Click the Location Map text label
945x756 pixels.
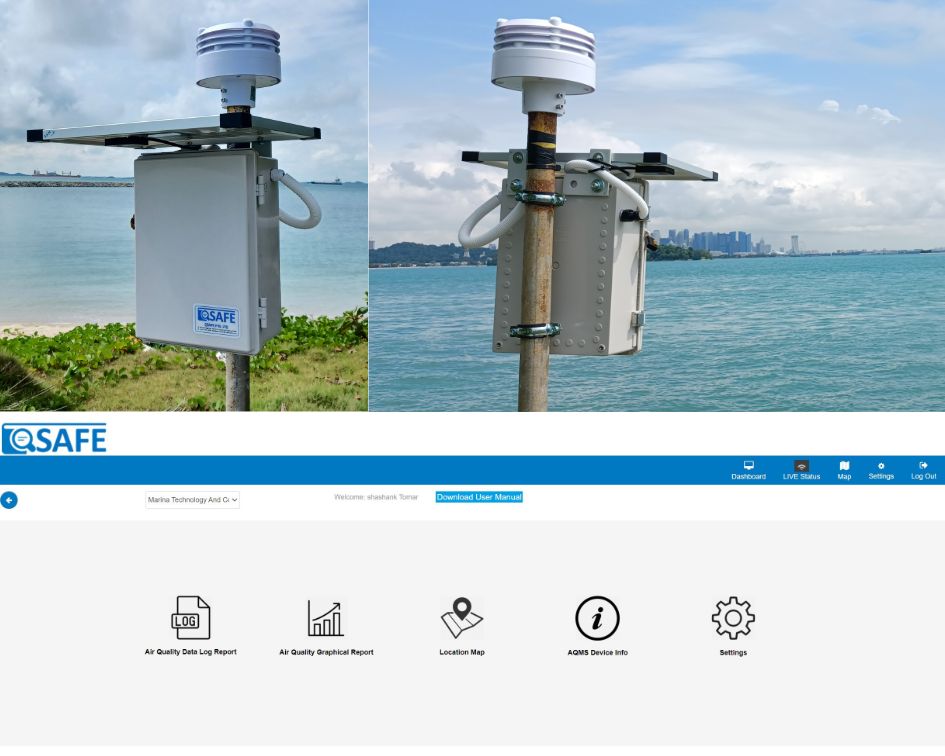tap(462, 653)
